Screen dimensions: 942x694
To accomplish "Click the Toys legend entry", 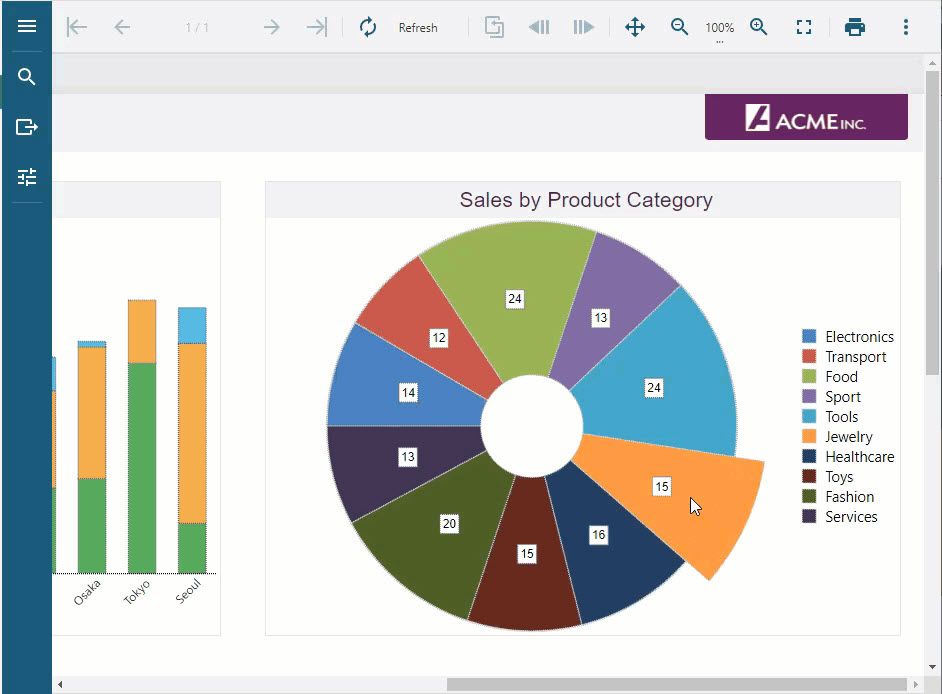I will pyautogui.click(x=828, y=476).
